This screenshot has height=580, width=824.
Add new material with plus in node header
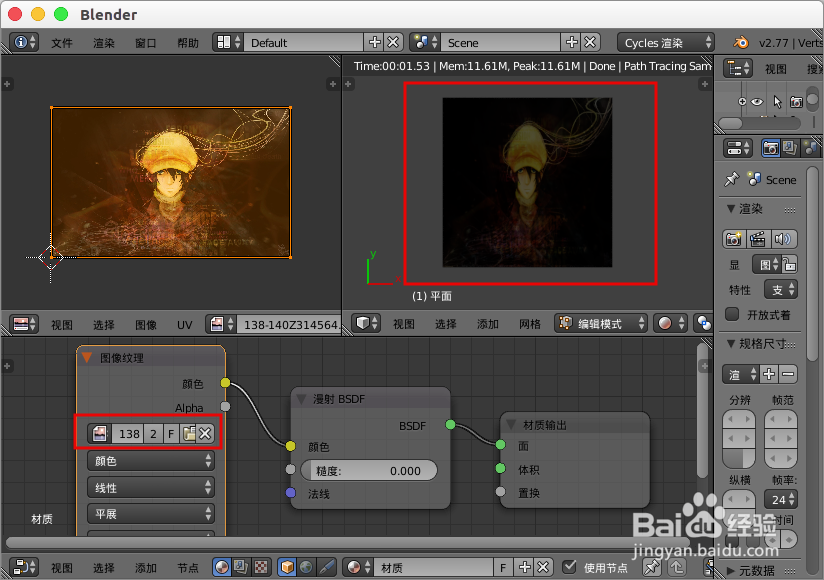click(524, 567)
